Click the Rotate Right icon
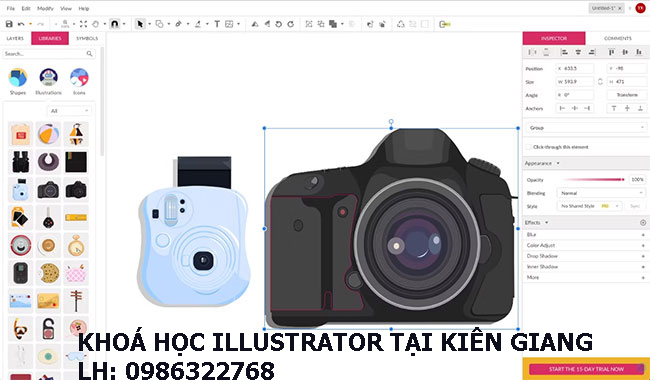The height and width of the screenshot is (380, 650). pyautogui.click(x=291, y=24)
